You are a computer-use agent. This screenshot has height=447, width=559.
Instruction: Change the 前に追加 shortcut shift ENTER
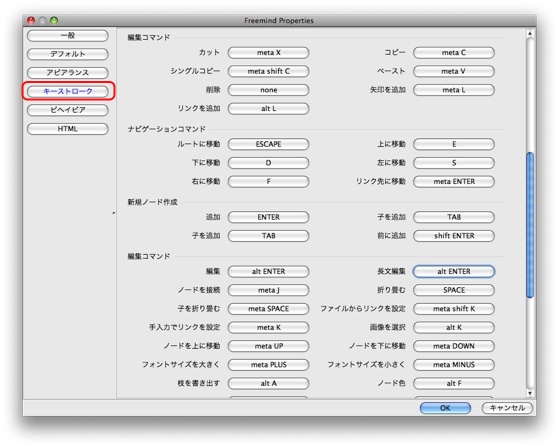coord(454,236)
